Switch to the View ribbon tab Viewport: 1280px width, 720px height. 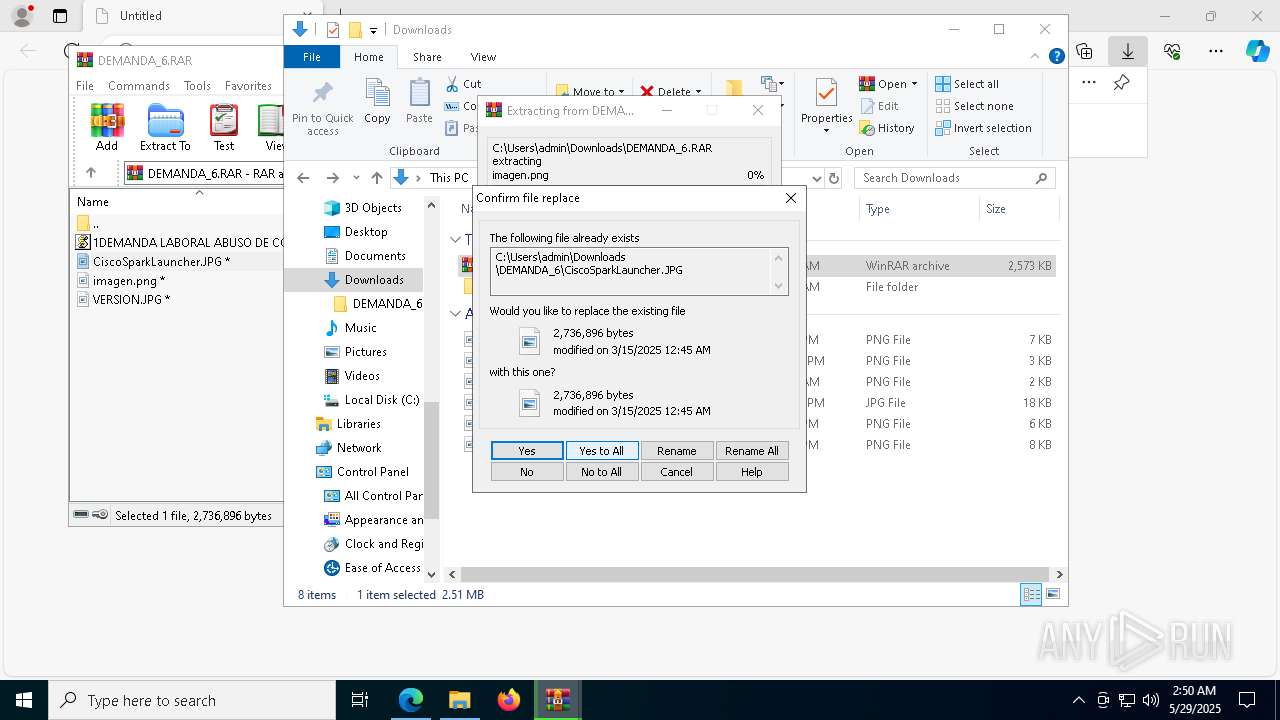(x=483, y=57)
